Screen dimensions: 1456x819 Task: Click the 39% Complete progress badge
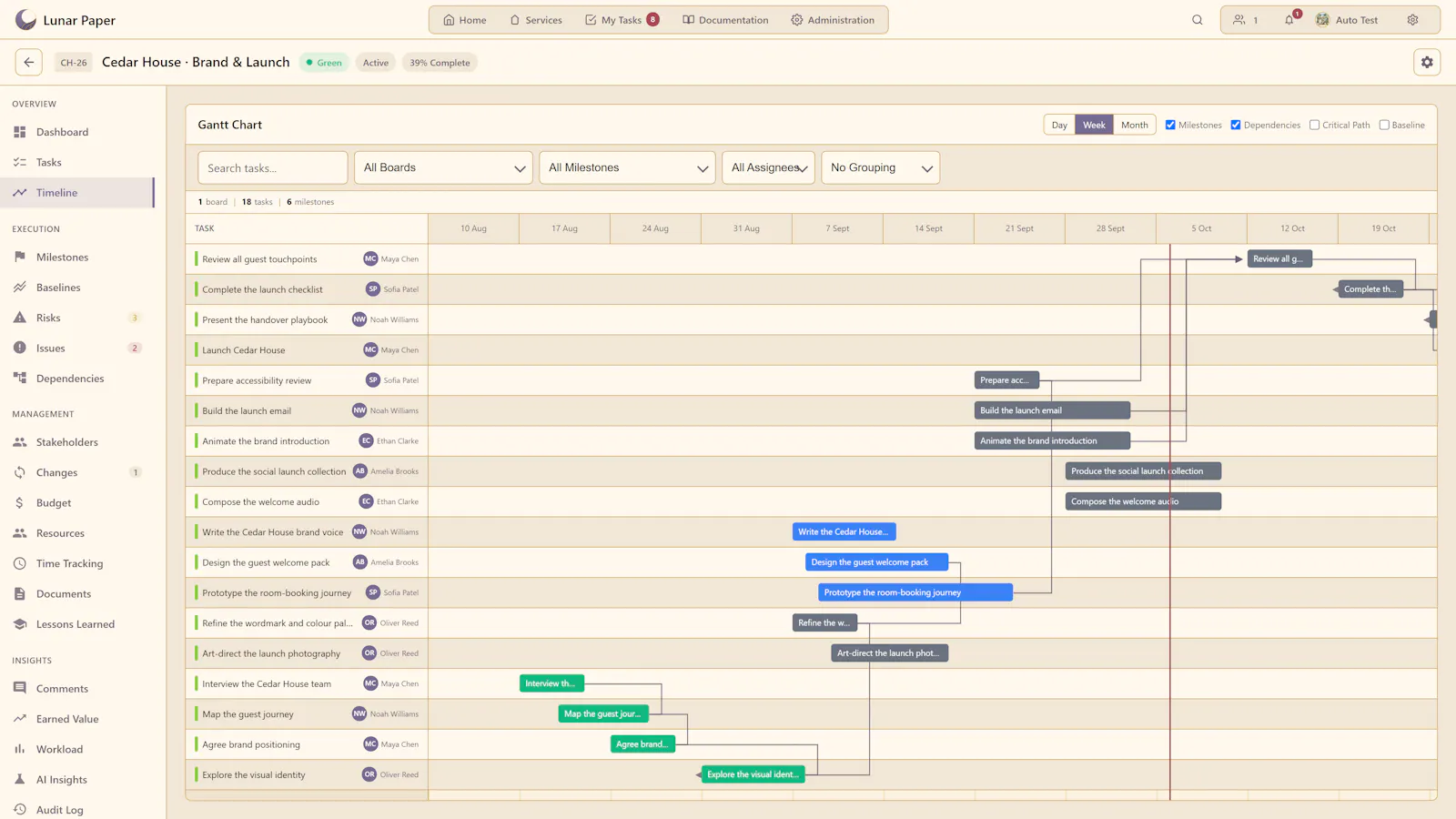tap(440, 63)
